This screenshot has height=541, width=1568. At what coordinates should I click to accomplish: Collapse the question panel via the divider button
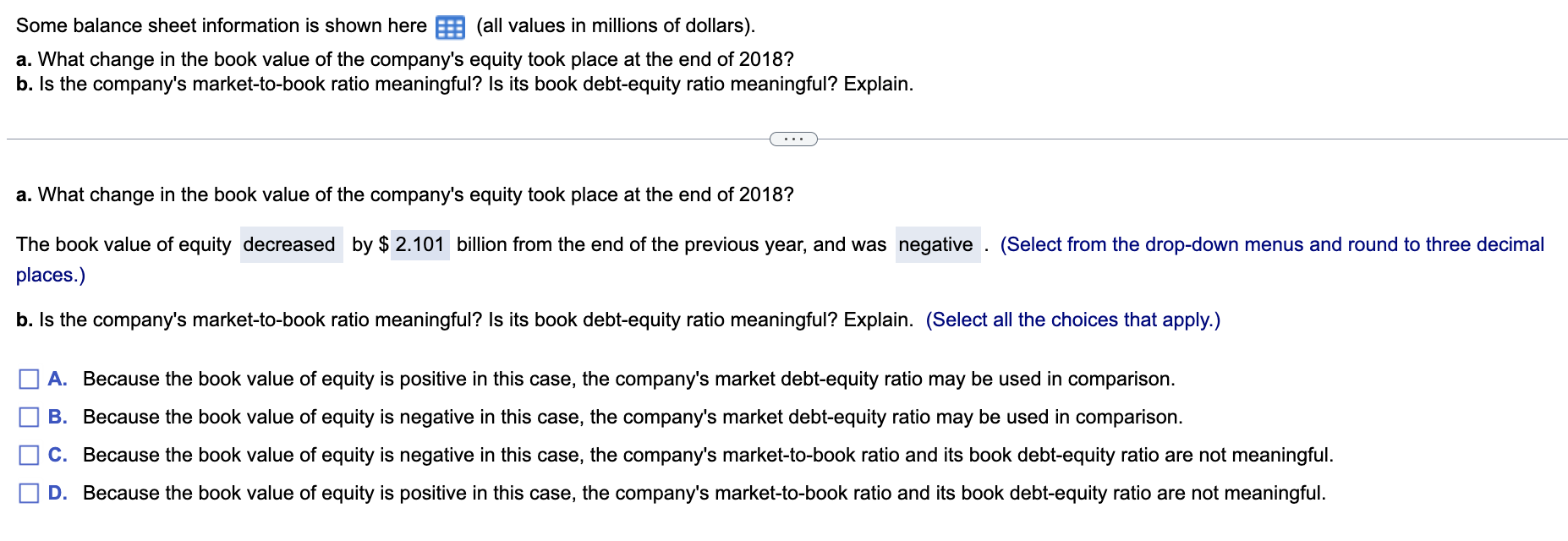point(793,139)
